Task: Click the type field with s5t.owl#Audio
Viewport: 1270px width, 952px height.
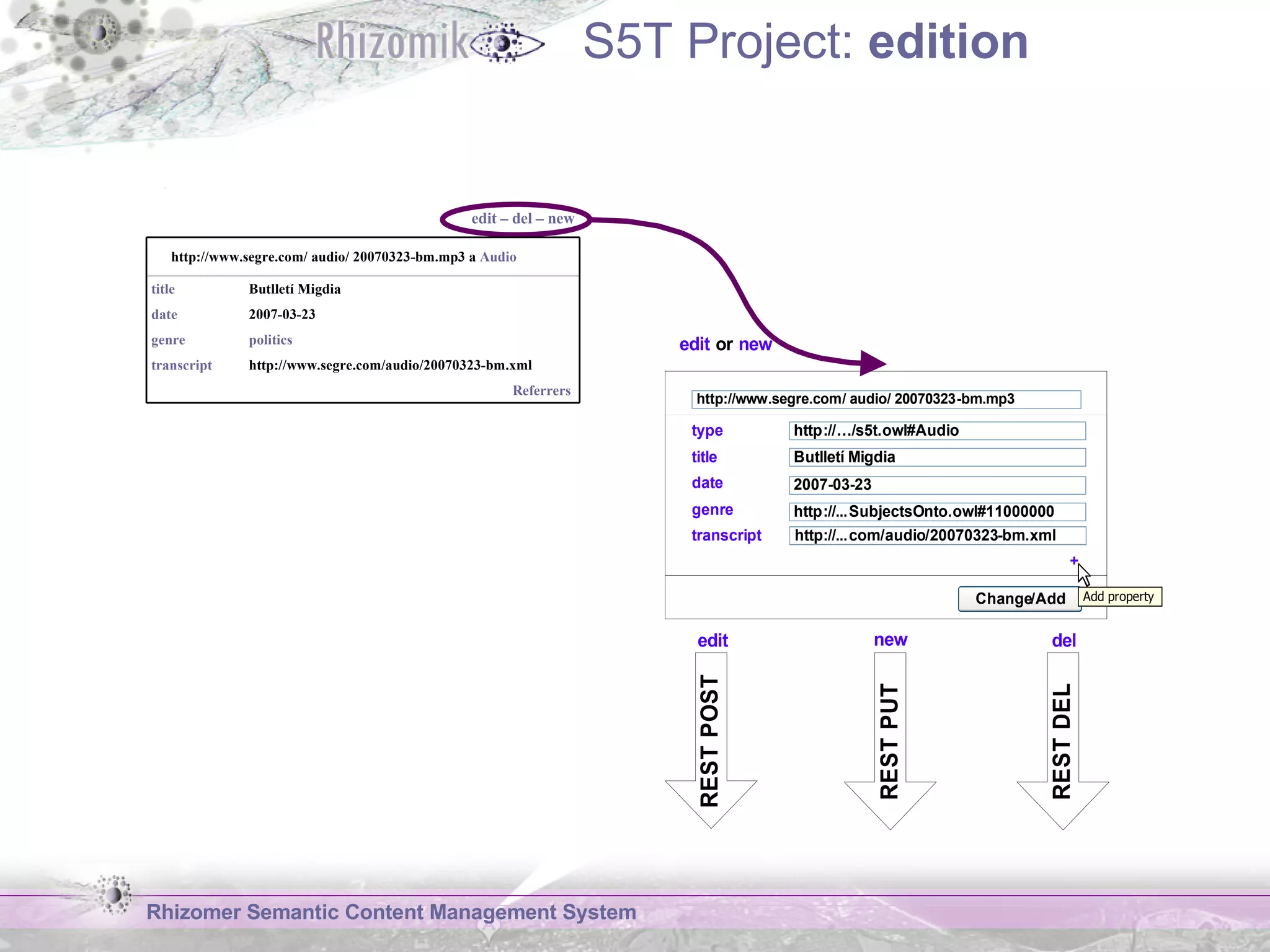Action: pos(937,431)
